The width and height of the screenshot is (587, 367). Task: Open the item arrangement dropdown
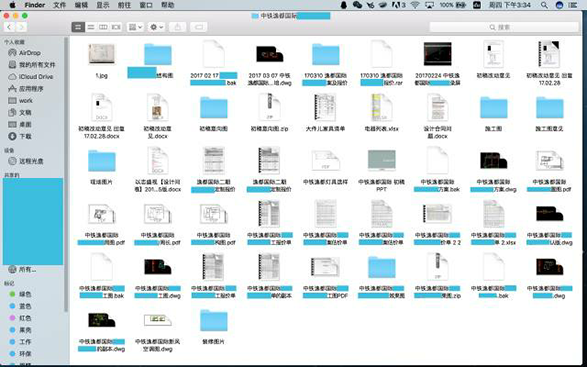point(135,27)
